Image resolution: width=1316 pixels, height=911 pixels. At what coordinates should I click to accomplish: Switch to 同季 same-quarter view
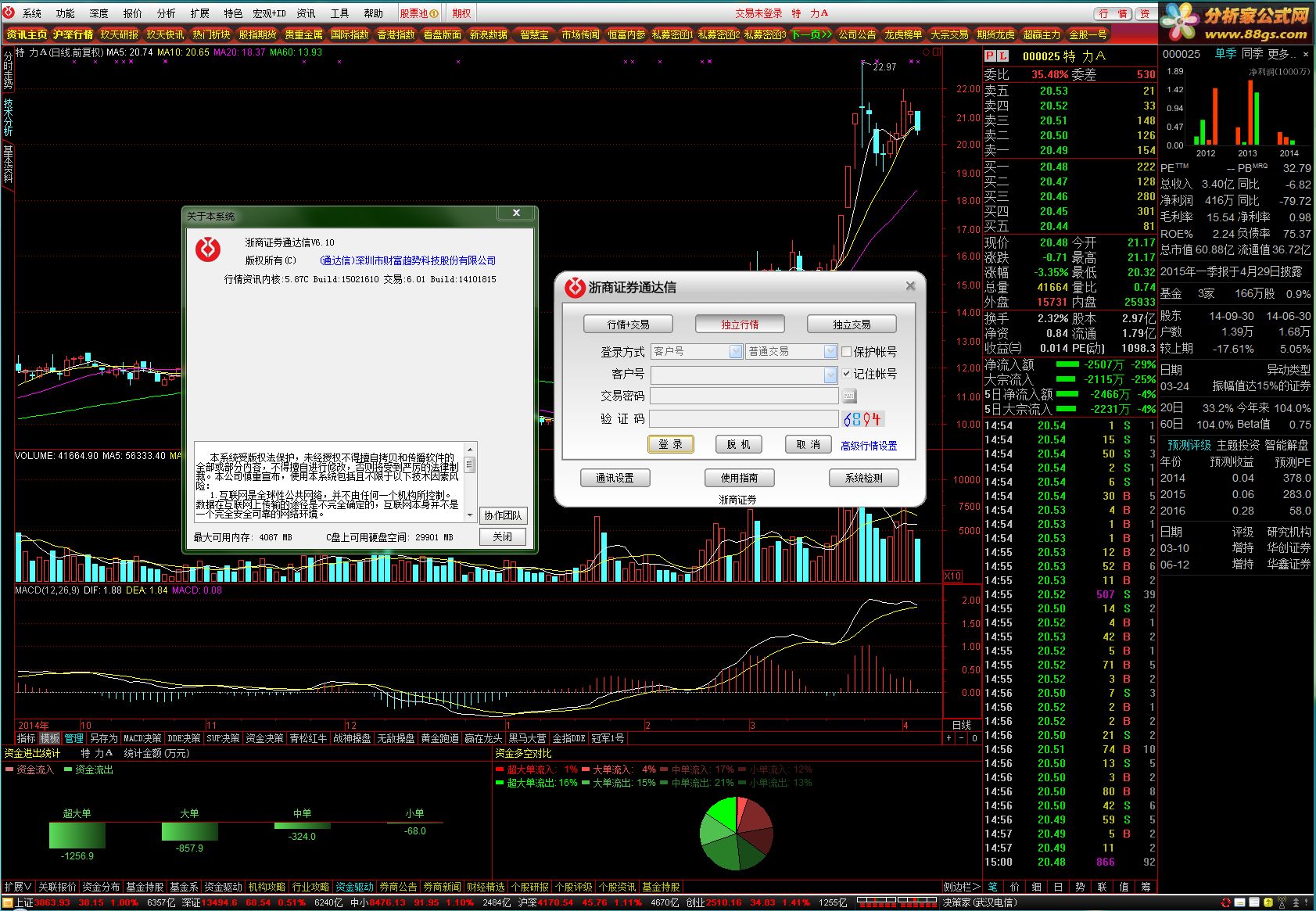(1252, 54)
